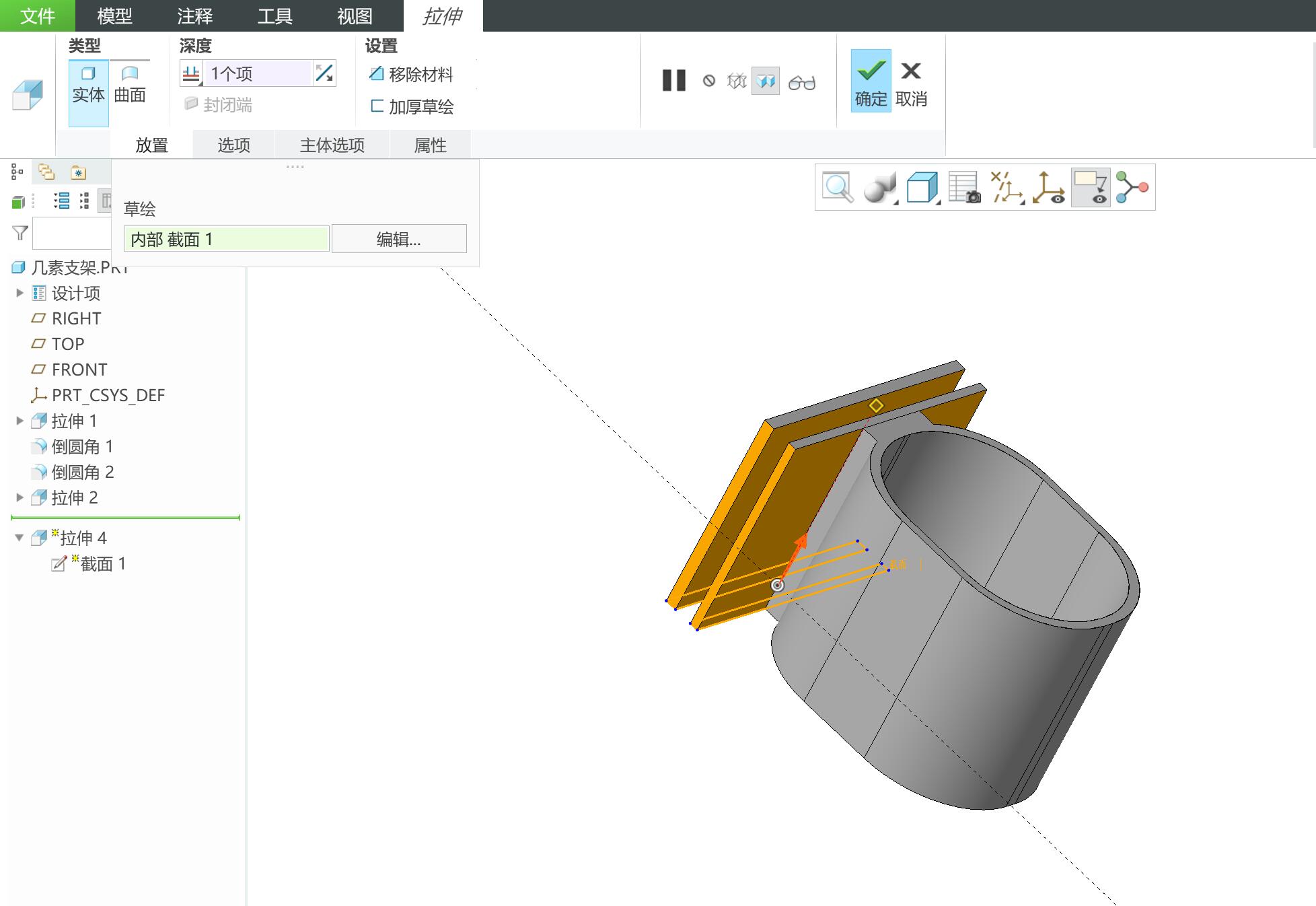Open the zoom refit magnifier icon
This screenshot has width=1316, height=906.
838,187
